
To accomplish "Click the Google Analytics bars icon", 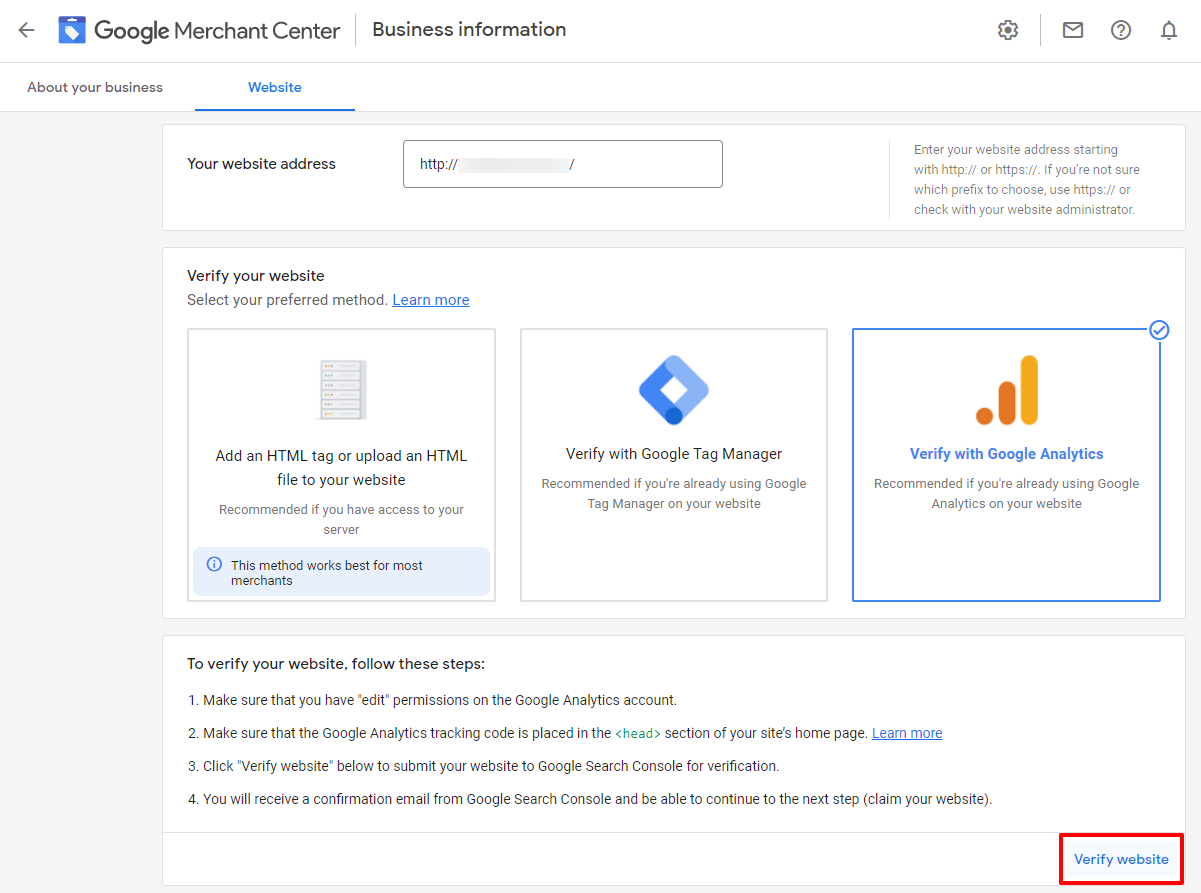I will 1006,390.
